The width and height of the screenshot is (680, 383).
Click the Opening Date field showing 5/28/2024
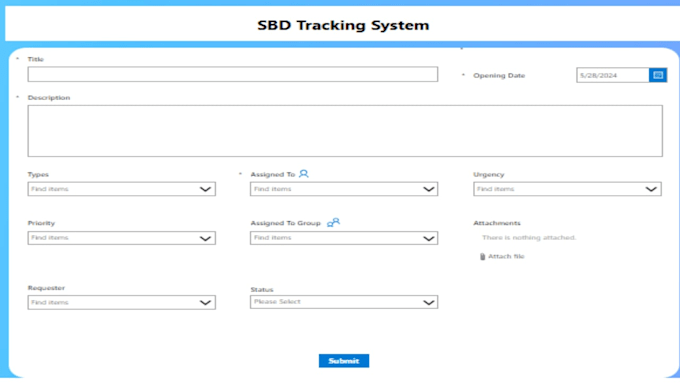pos(613,75)
